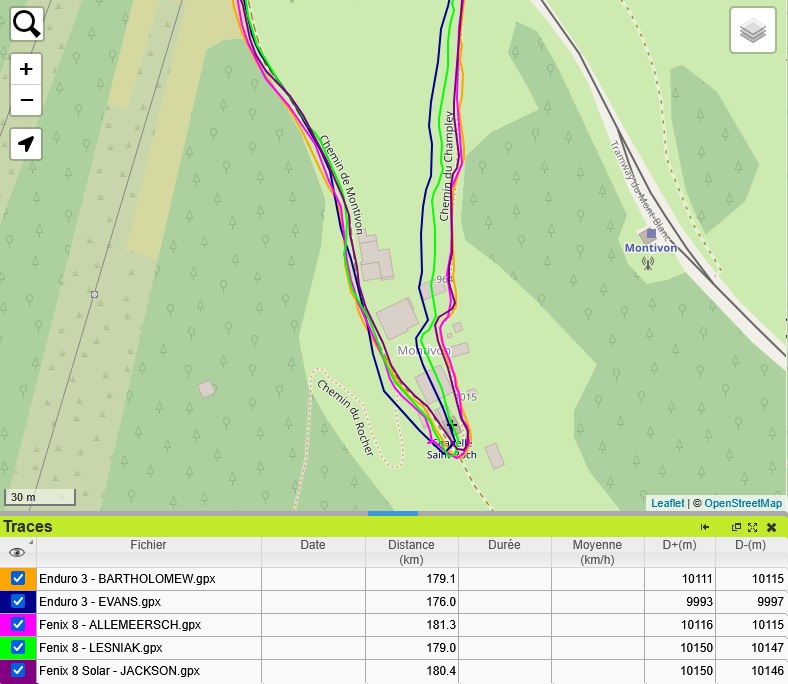Close the Traces panel
Viewport: 788px width, 684px height.
771,527
